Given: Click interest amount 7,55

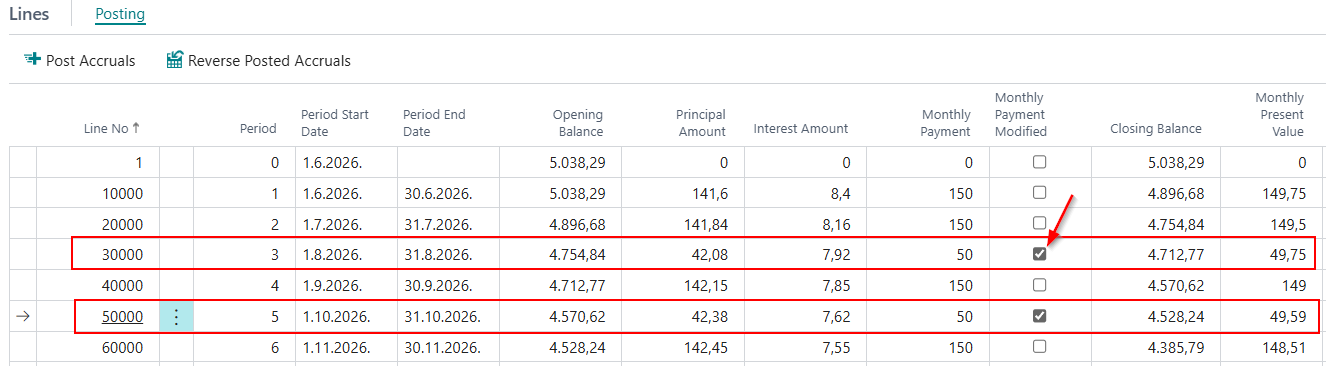Looking at the screenshot, I should pyautogui.click(x=835, y=348).
